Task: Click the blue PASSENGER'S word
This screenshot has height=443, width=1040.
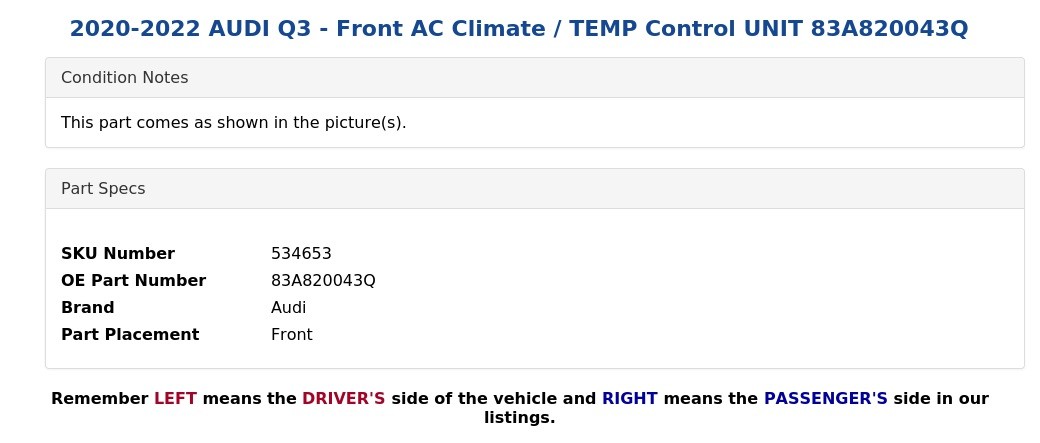Action: (826, 399)
